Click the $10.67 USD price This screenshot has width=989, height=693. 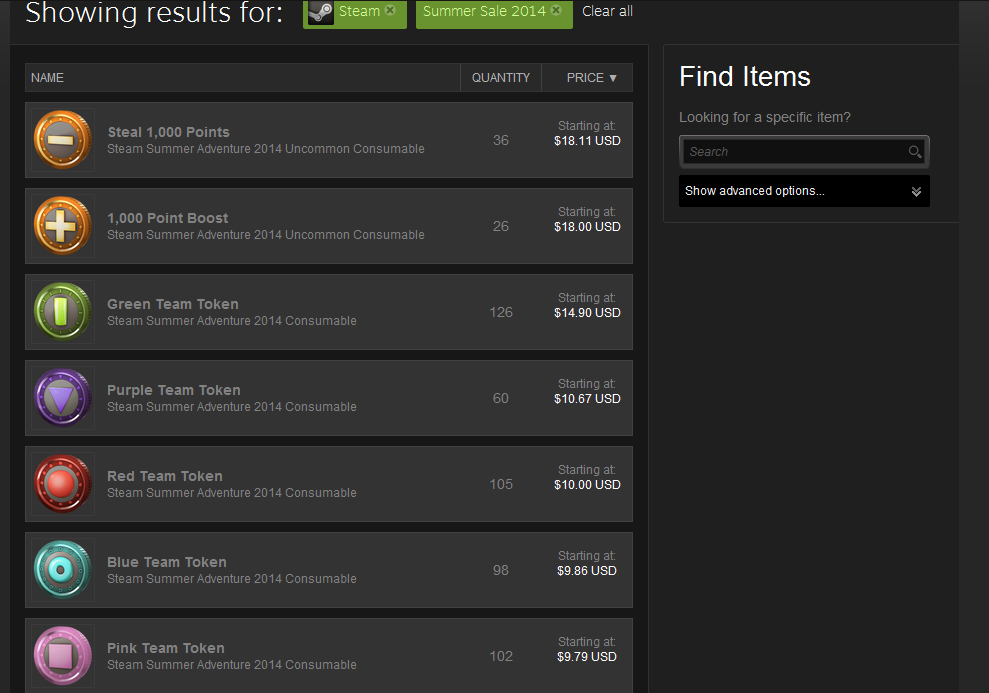587,399
